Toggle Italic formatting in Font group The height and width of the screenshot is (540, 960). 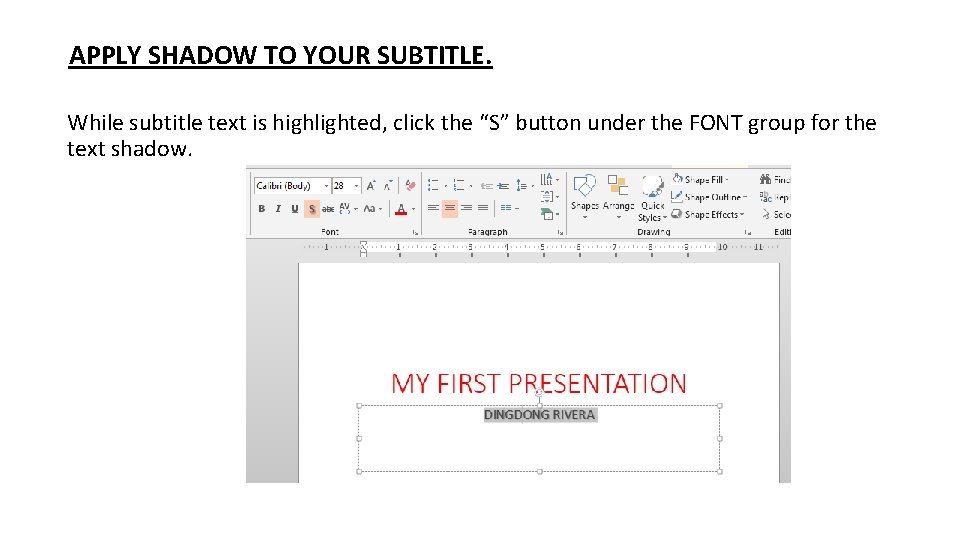pyautogui.click(x=278, y=209)
